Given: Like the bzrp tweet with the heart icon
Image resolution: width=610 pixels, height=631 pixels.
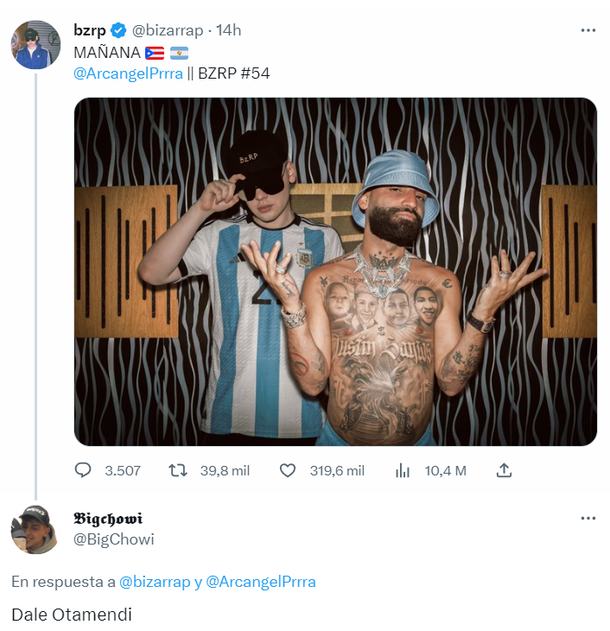Looking at the screenshot, I should coord(288,470).
